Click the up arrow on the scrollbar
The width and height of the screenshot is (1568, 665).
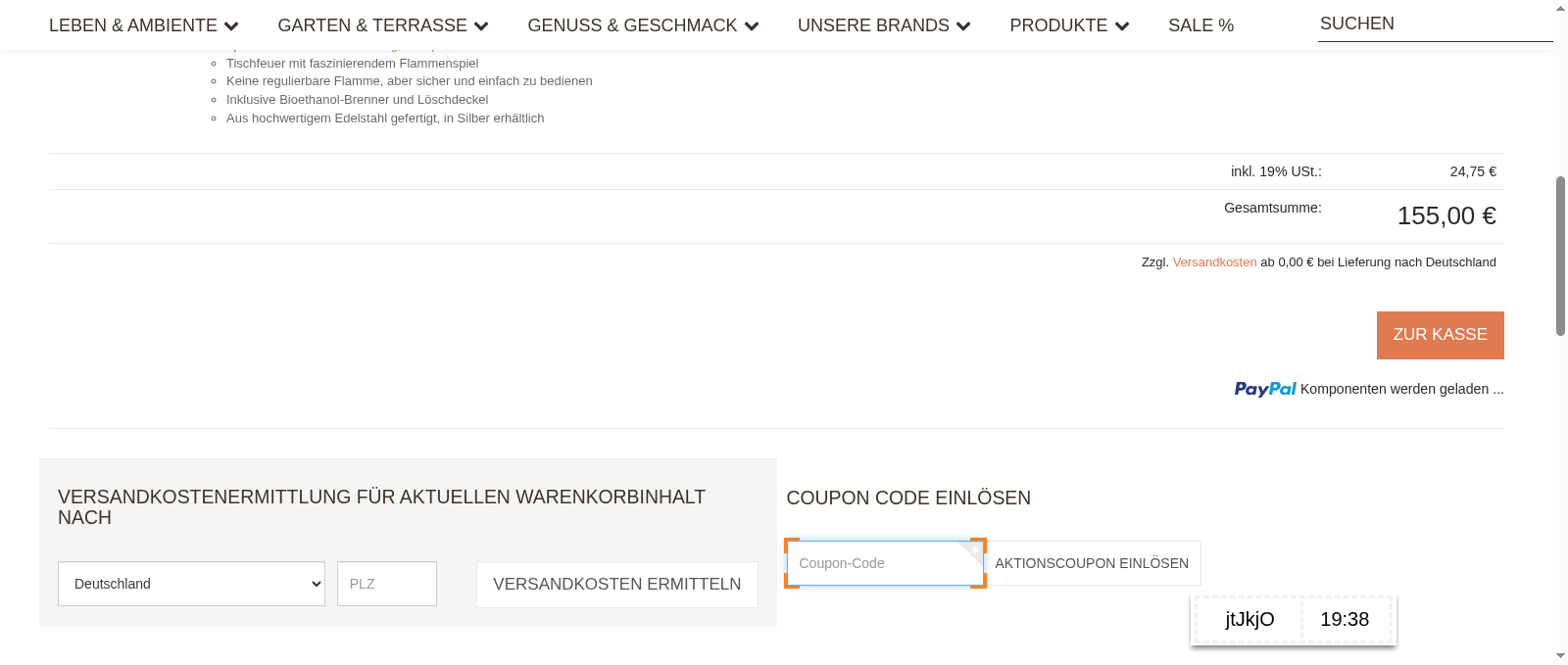1560,8
